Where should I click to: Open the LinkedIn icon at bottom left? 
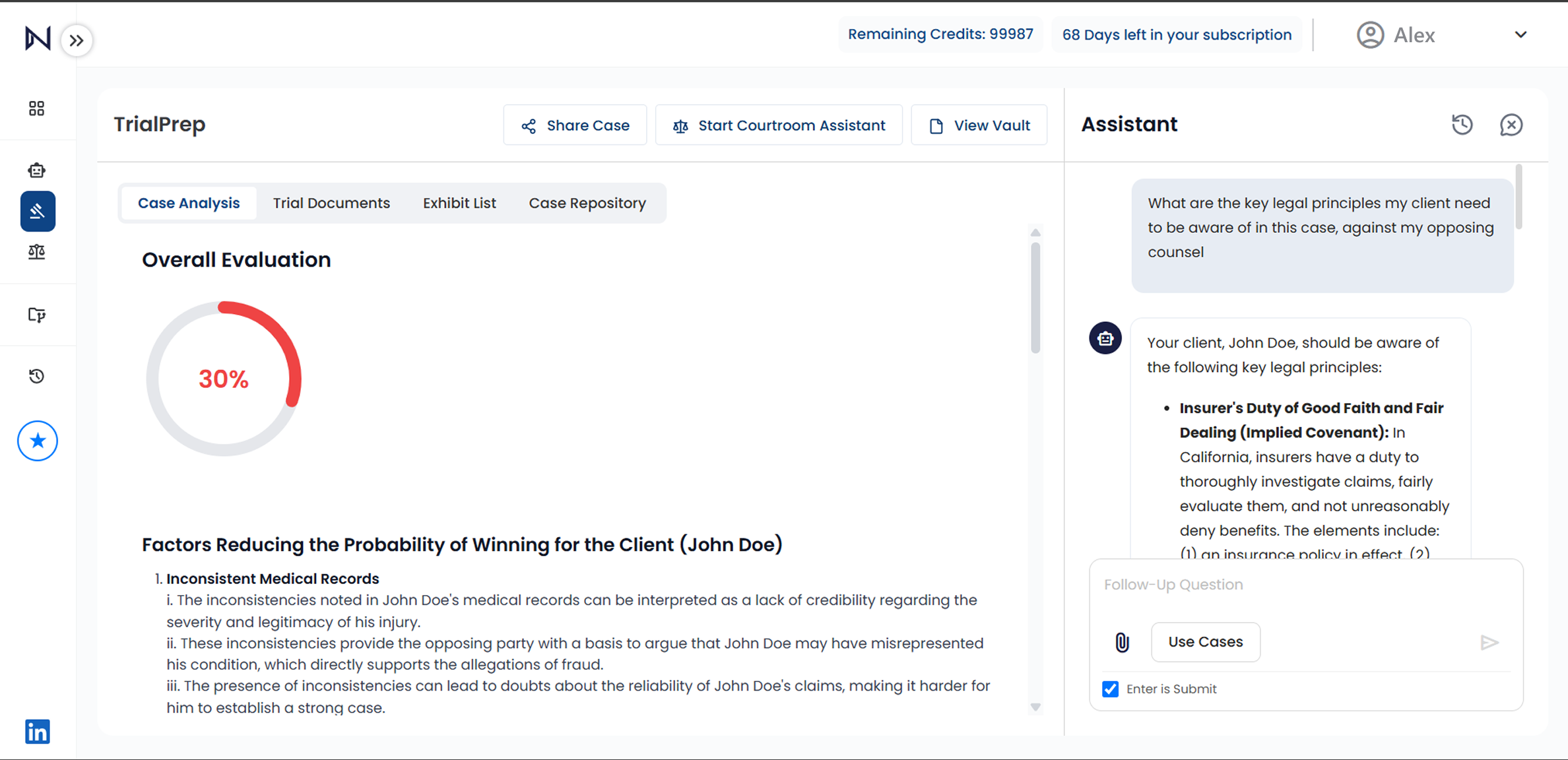38,732
